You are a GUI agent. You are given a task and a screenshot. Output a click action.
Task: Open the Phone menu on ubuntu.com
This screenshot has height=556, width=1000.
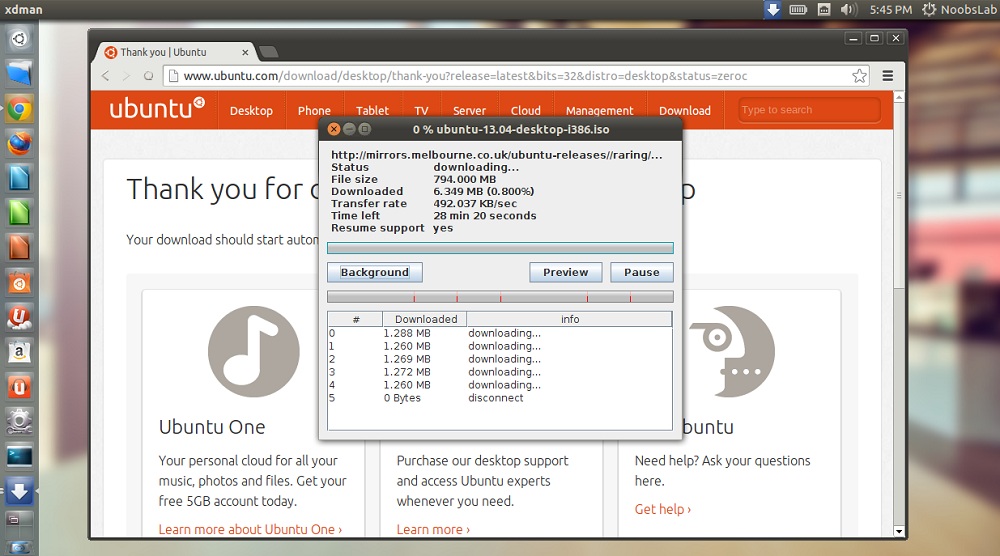point(314,110)
